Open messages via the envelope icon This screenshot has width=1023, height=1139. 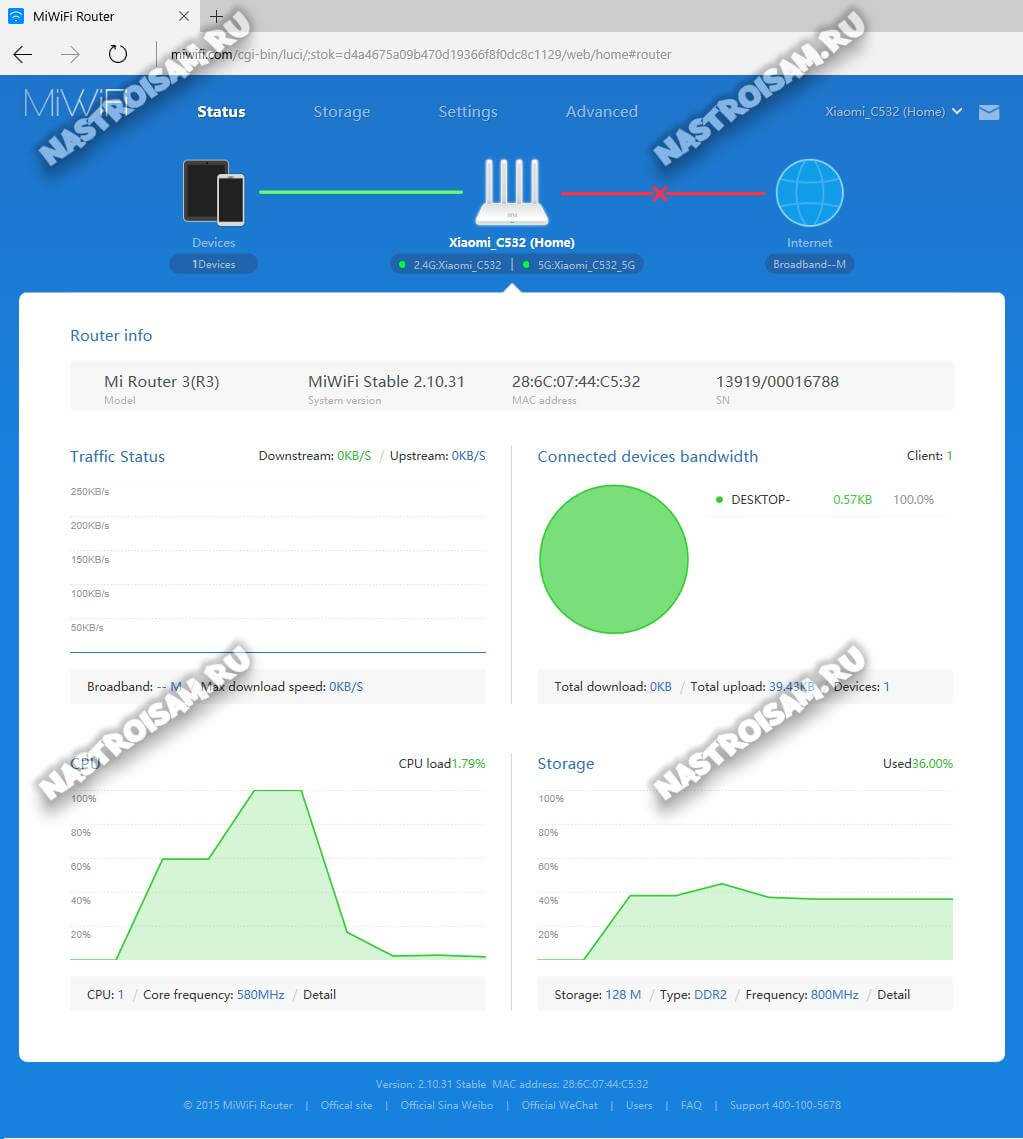[x=989, y=112]
